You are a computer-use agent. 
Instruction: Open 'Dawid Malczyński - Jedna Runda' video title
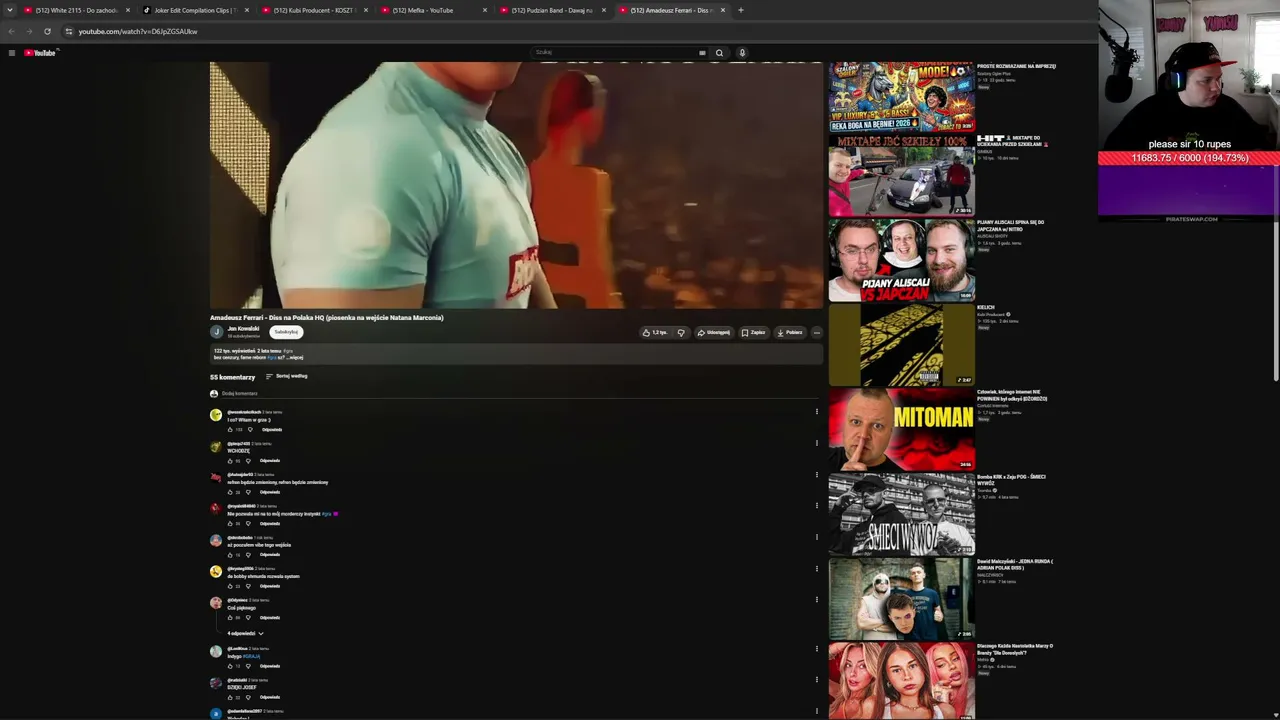coord(1014,565)
